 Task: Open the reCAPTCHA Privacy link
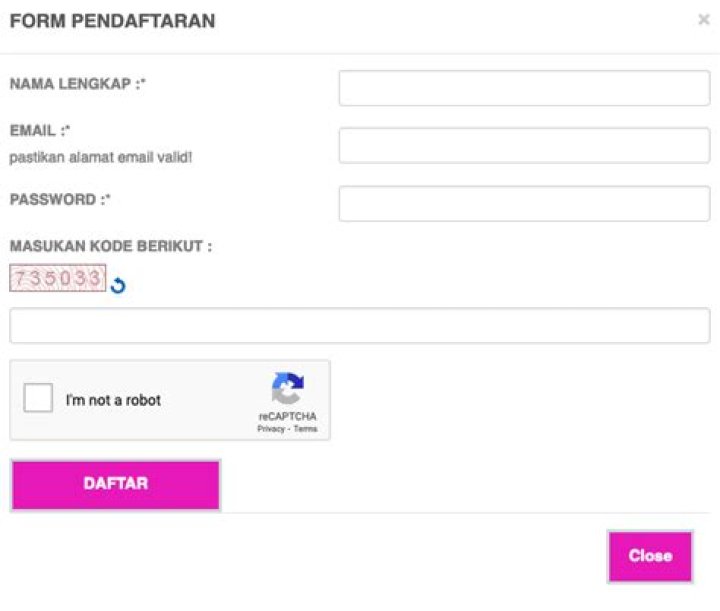point(270,429)
